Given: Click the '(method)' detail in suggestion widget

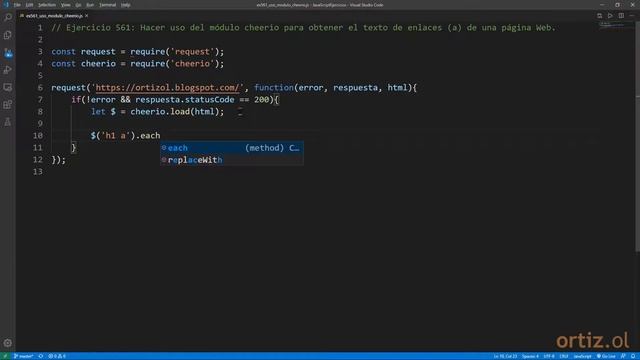Looking at the screenshot, I should pyautogui.click(x=264, y=148).
